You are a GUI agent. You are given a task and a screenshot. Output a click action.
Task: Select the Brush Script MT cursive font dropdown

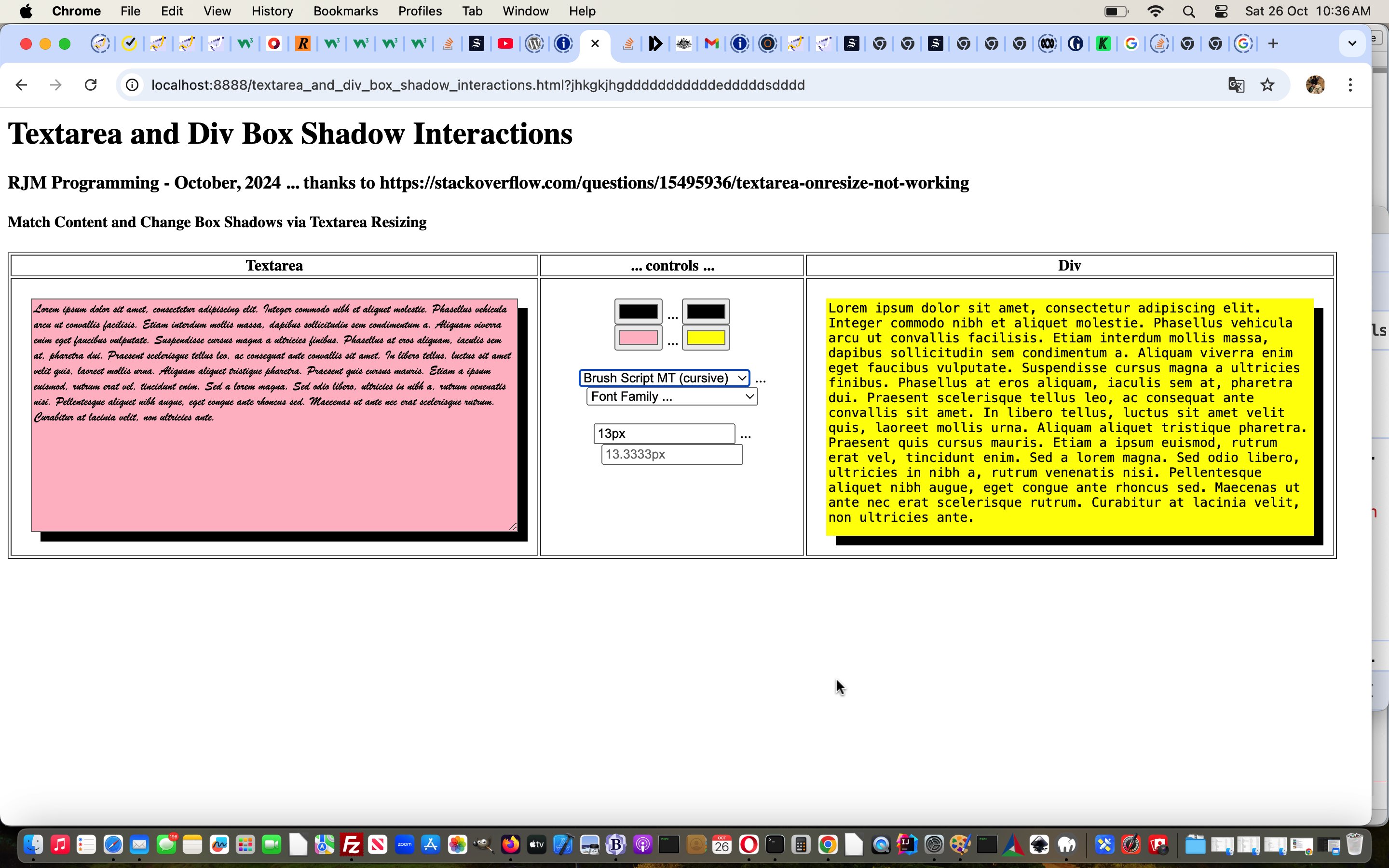tap(665, 378)
